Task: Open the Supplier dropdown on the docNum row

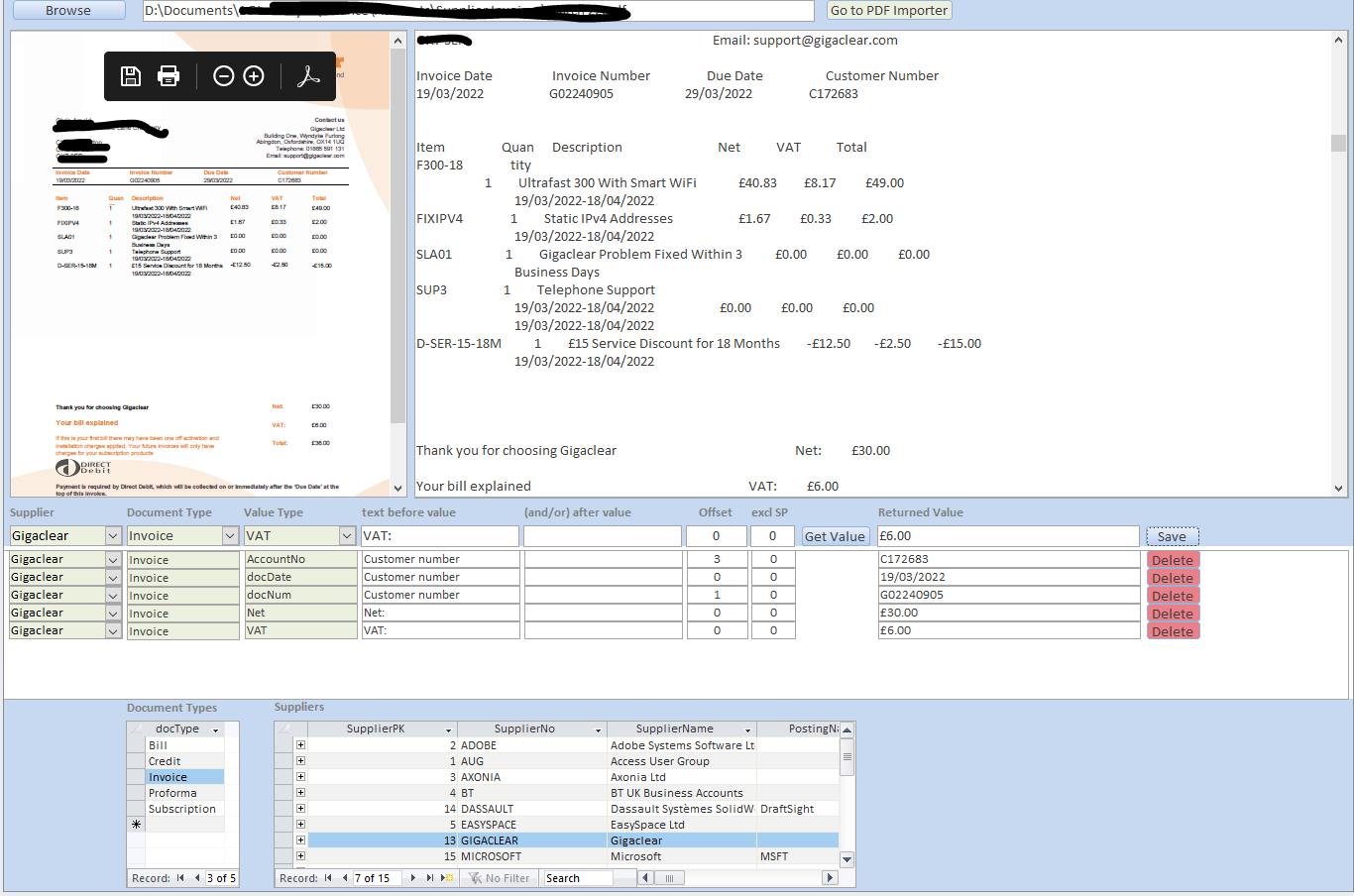Action: (113, 596)
